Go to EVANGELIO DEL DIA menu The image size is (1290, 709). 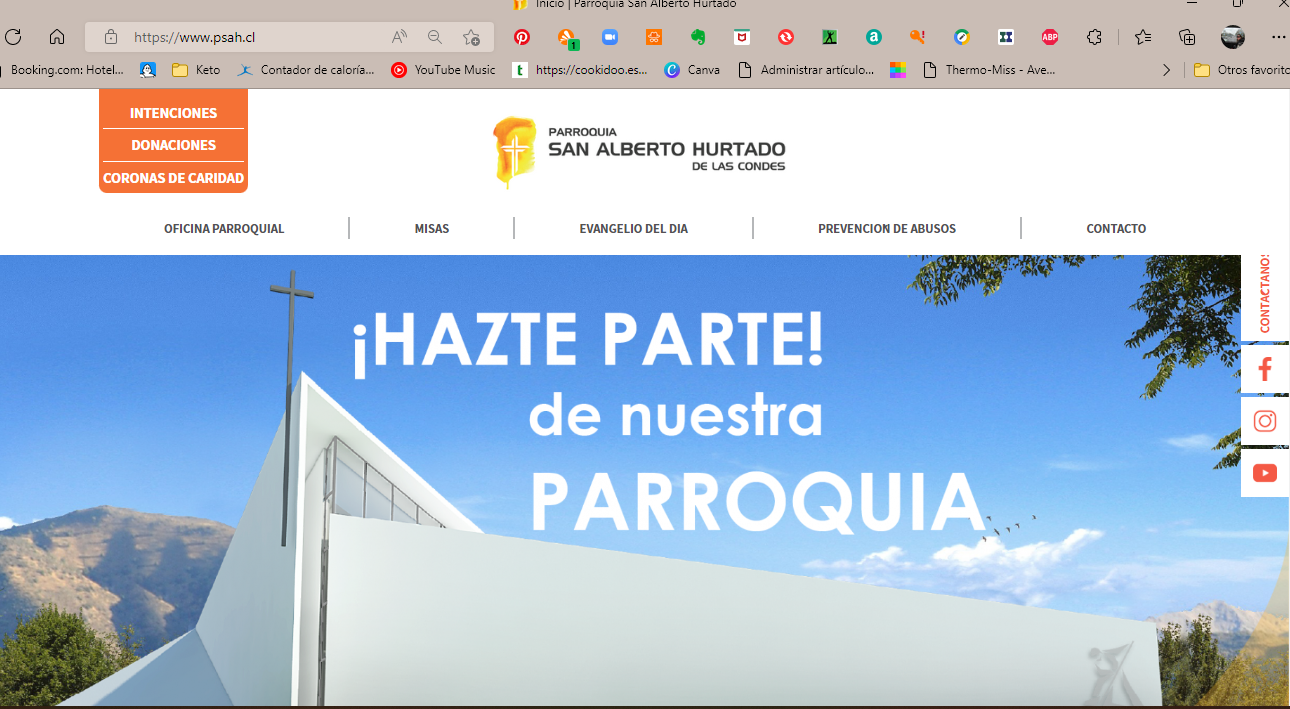[x=633, y=229]
